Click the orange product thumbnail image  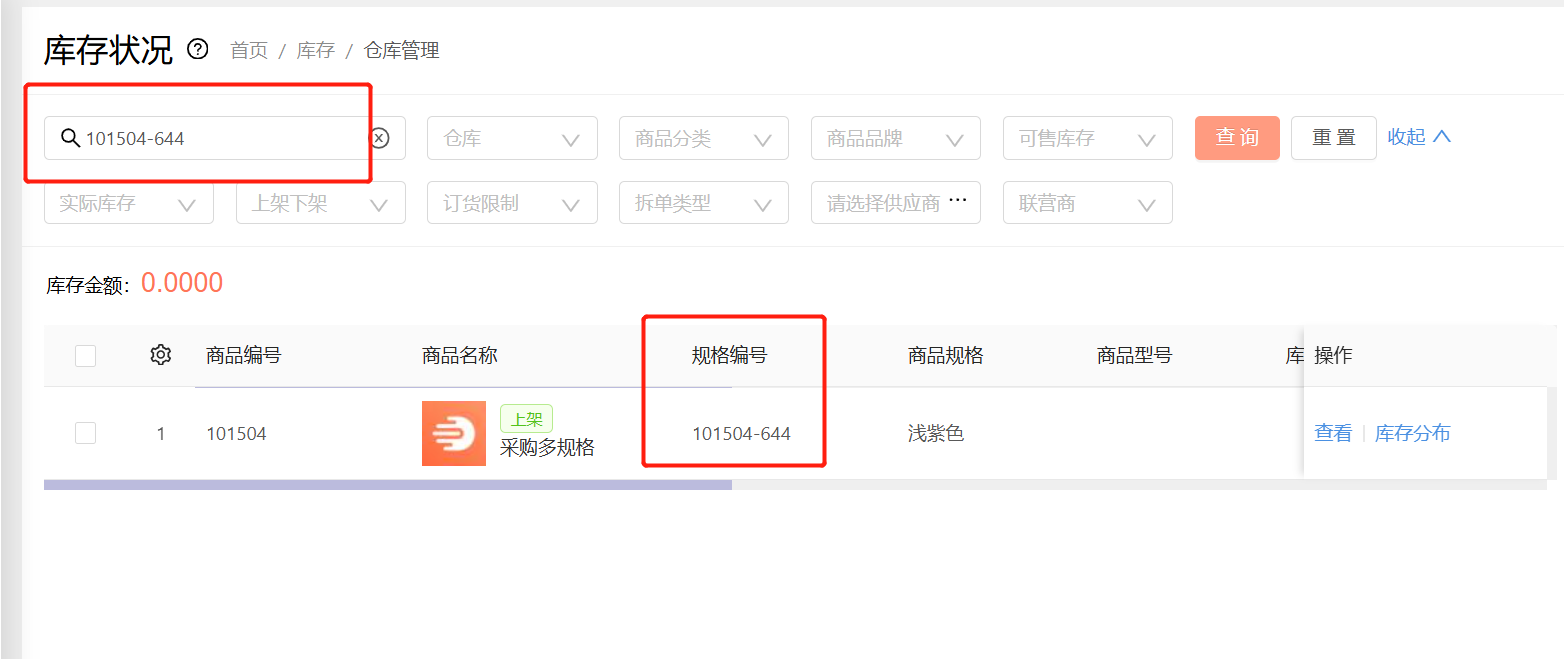coord(453,433)
